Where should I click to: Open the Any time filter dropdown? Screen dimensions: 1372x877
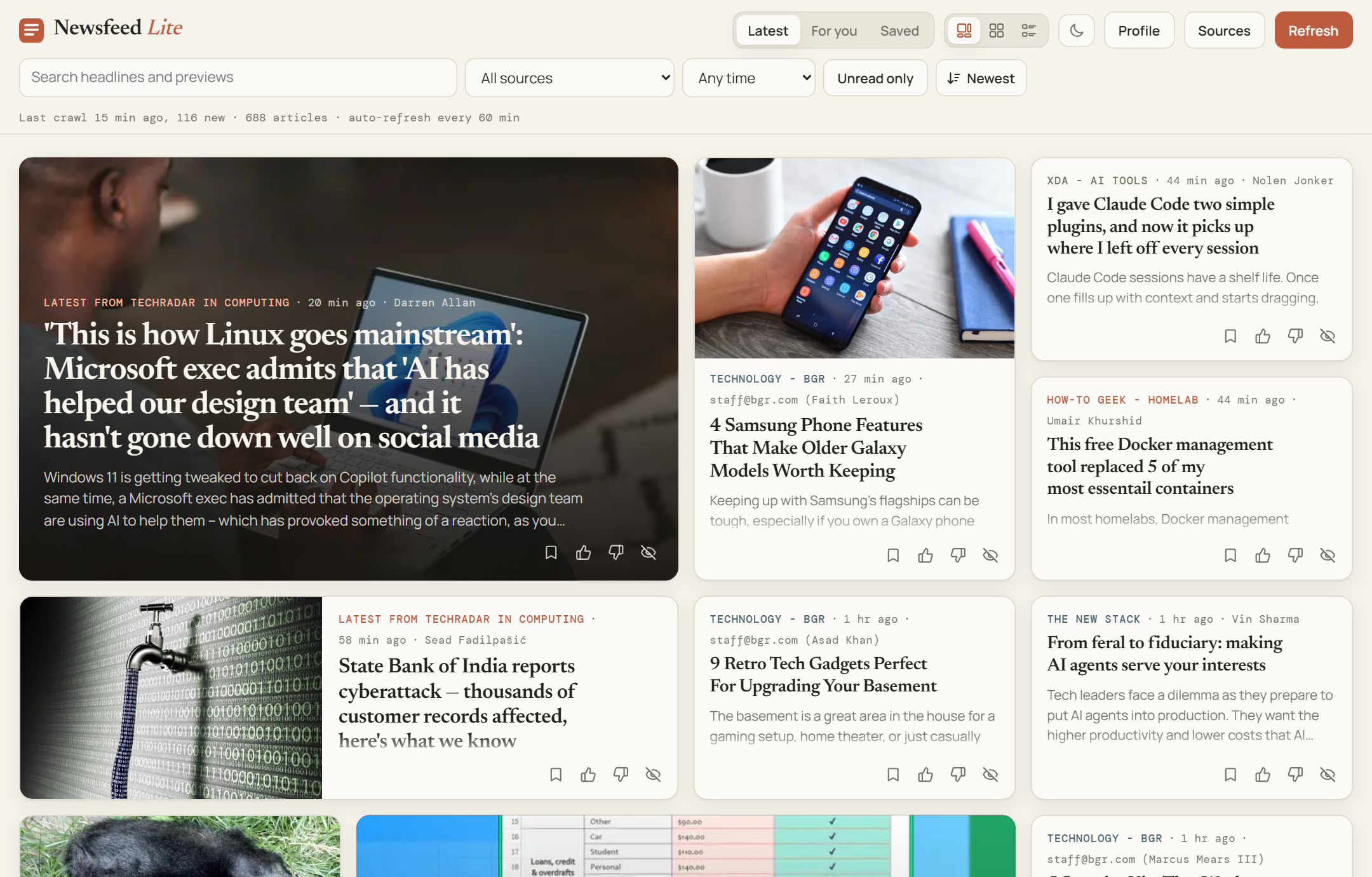coord(749,78)
